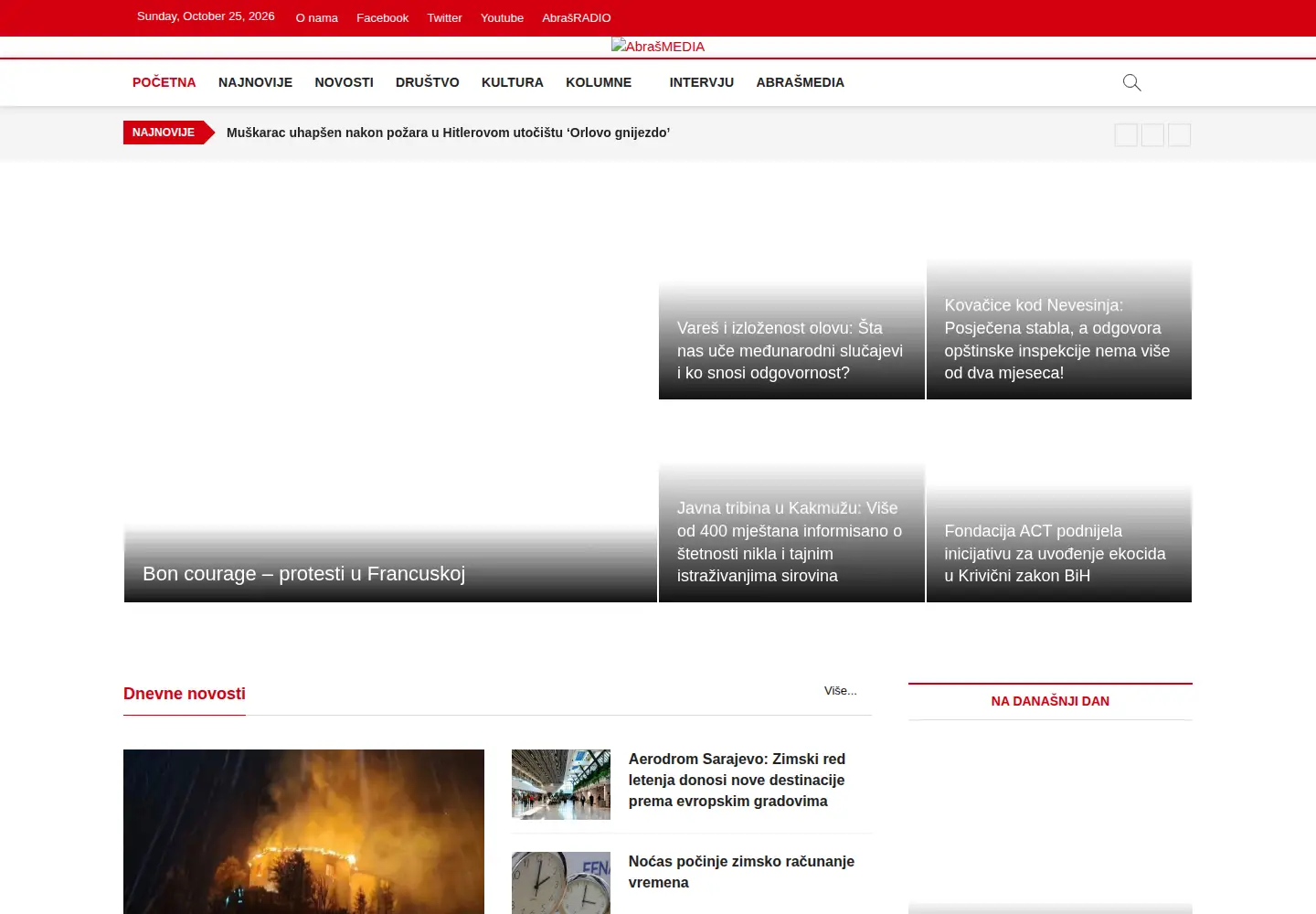Click the 'Dnevne novosti' section heading

pyautogui.click(x=185, y=694)
